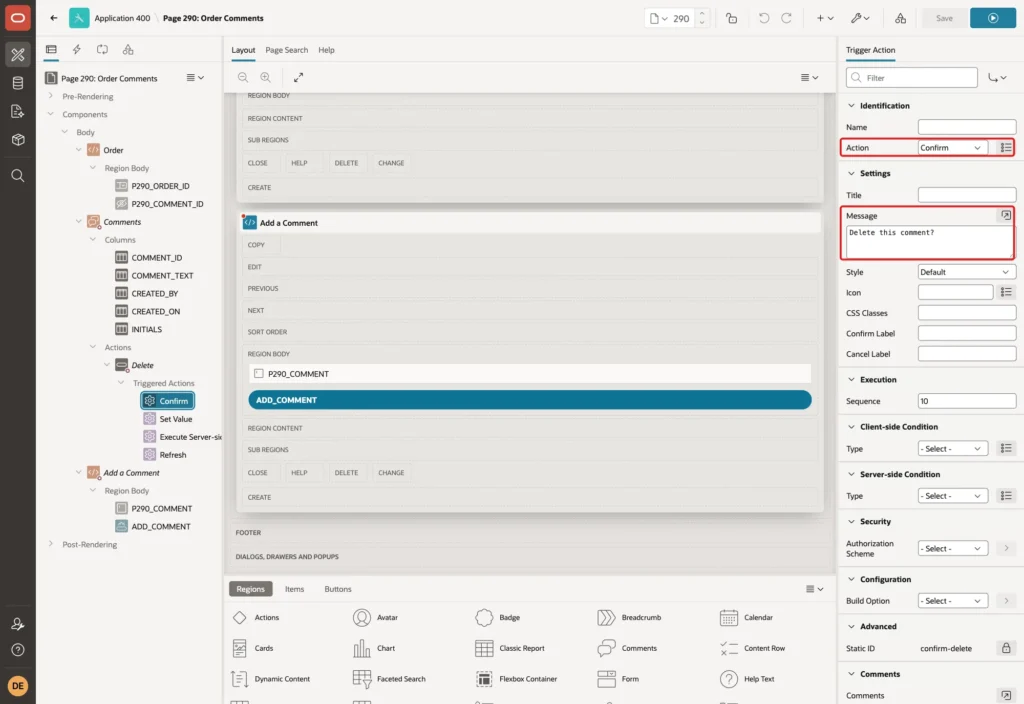Open the Utilities wrench menu
The width and height of the screenshot is (1024, 704).
pos(860,18)
